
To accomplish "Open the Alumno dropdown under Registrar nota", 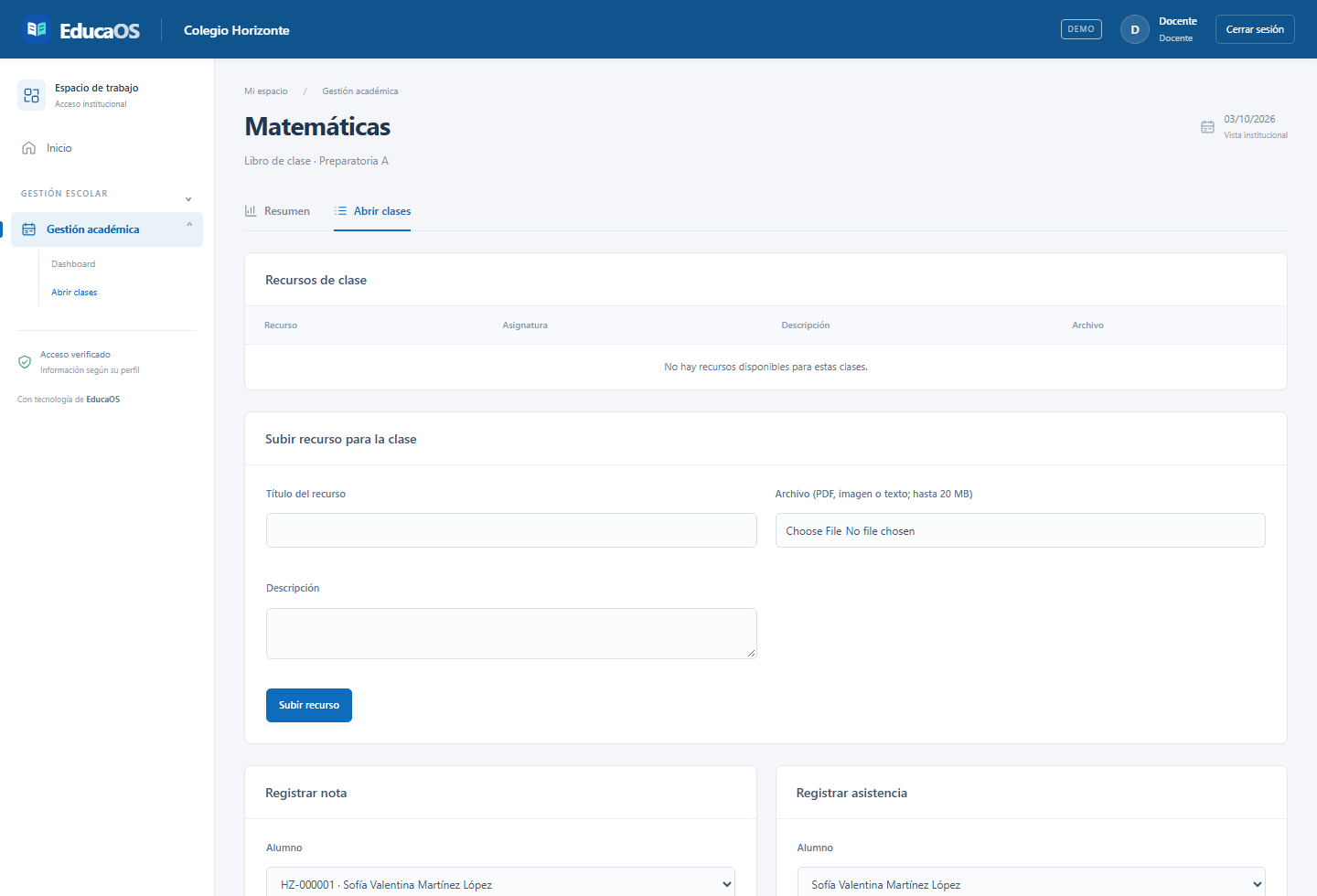I will tap(500, 884).
